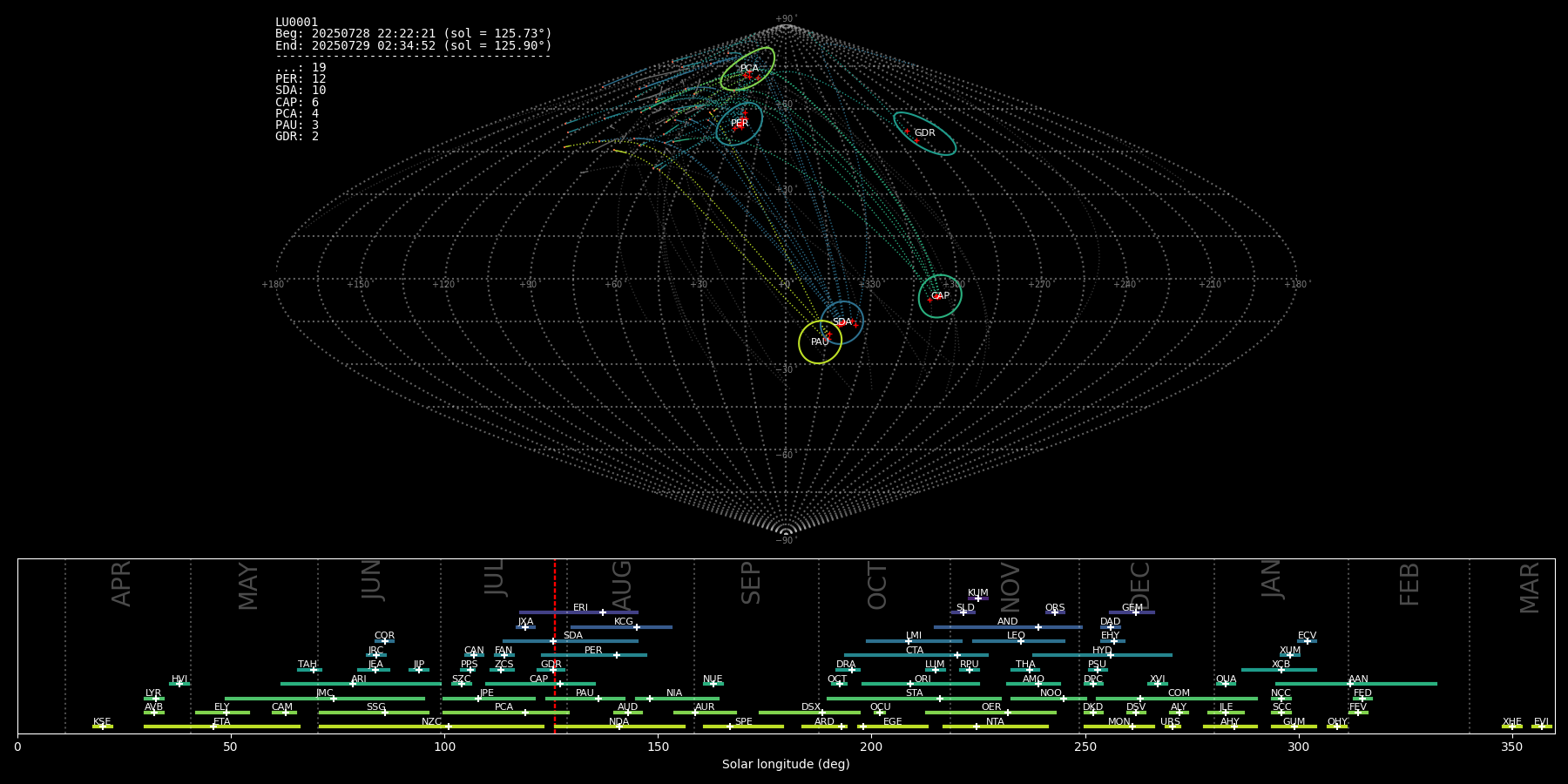1568x784 pixels.
Task: Click the LYR shower label in timeline
Action: pos(153,693)
